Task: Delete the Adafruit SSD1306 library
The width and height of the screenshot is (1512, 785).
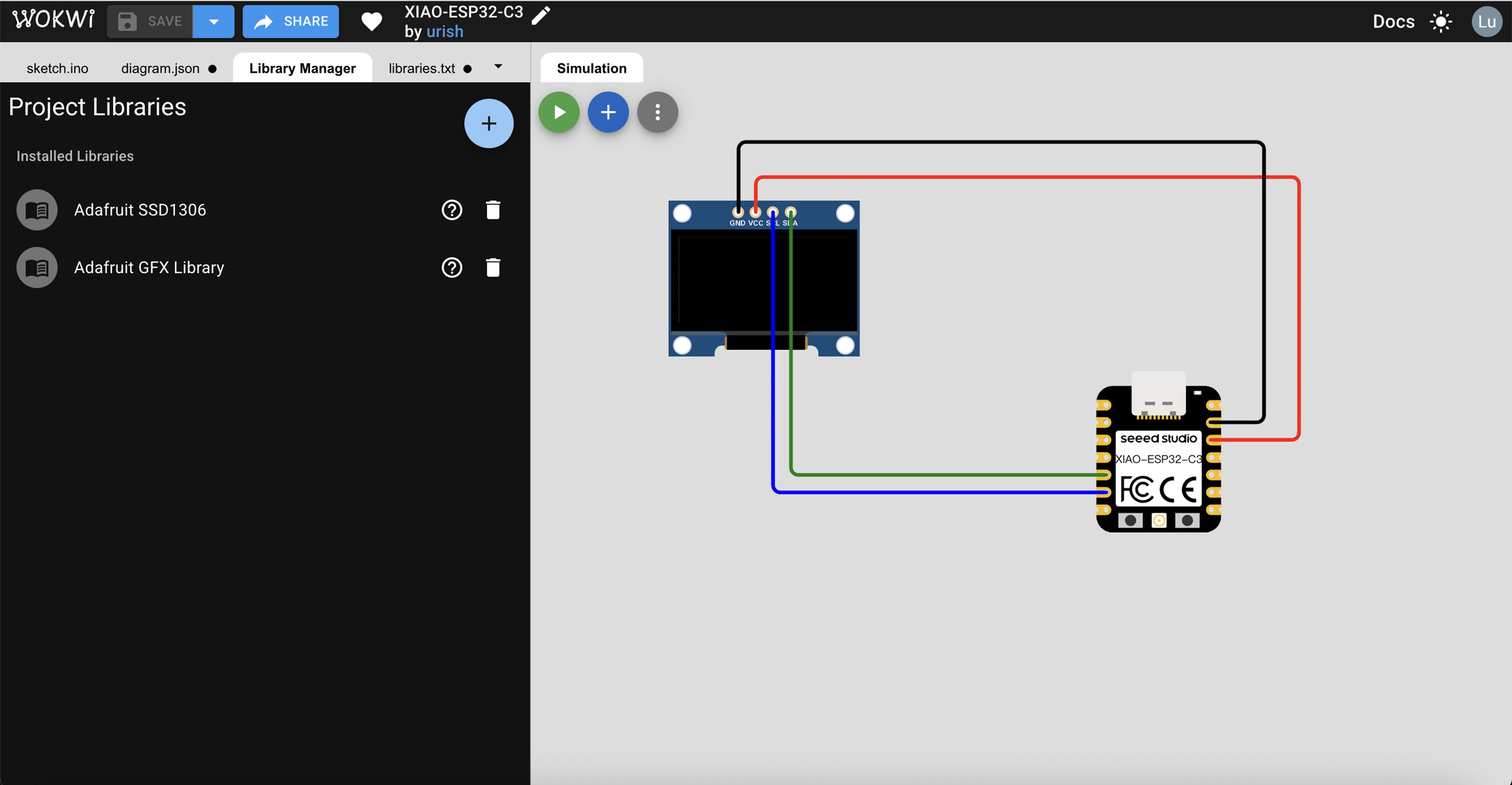Action: pyautogui.click(x=493, y=210)
